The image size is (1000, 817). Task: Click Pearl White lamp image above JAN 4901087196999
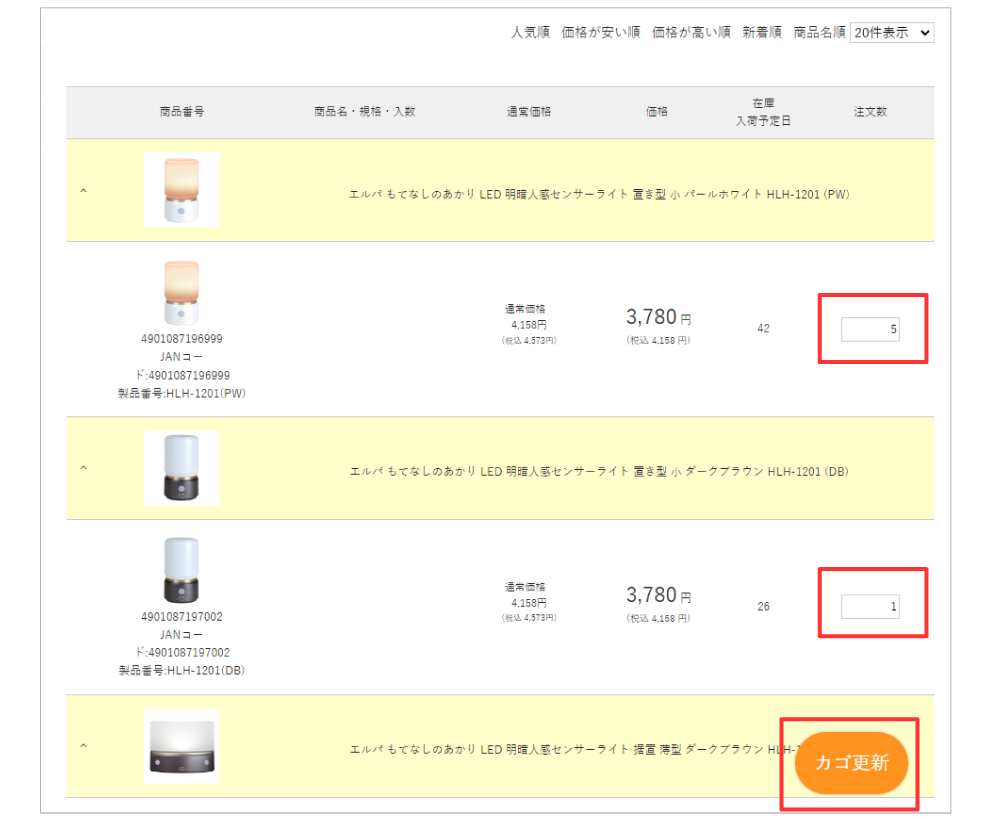pos(181,293)
